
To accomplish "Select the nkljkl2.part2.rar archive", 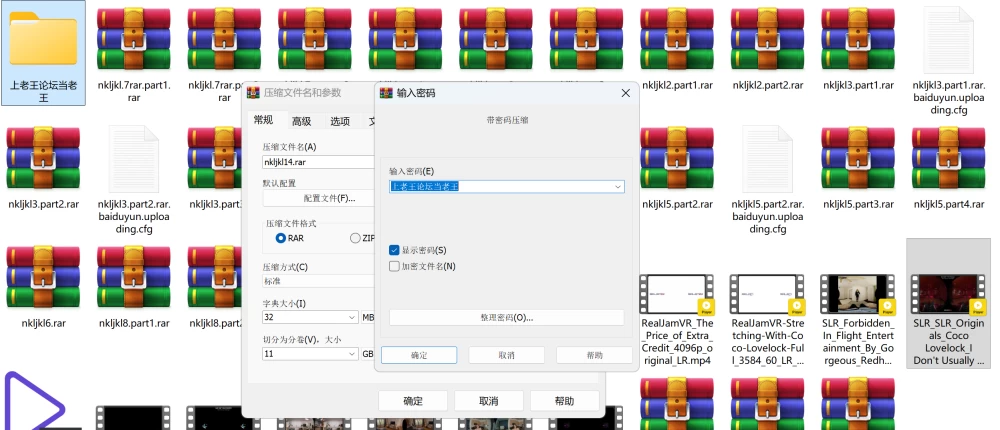I will pyautogui.click(x=768, y=47).
